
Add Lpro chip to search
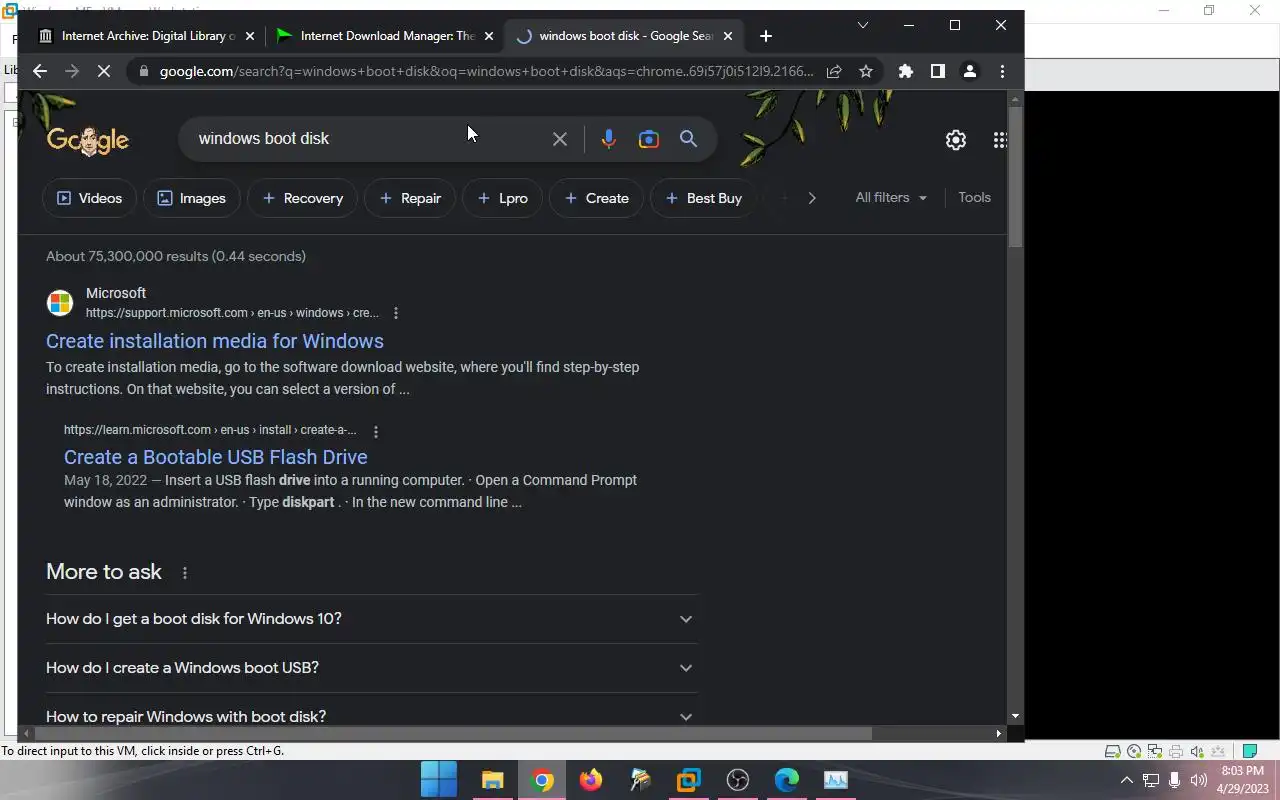(502, 198)
